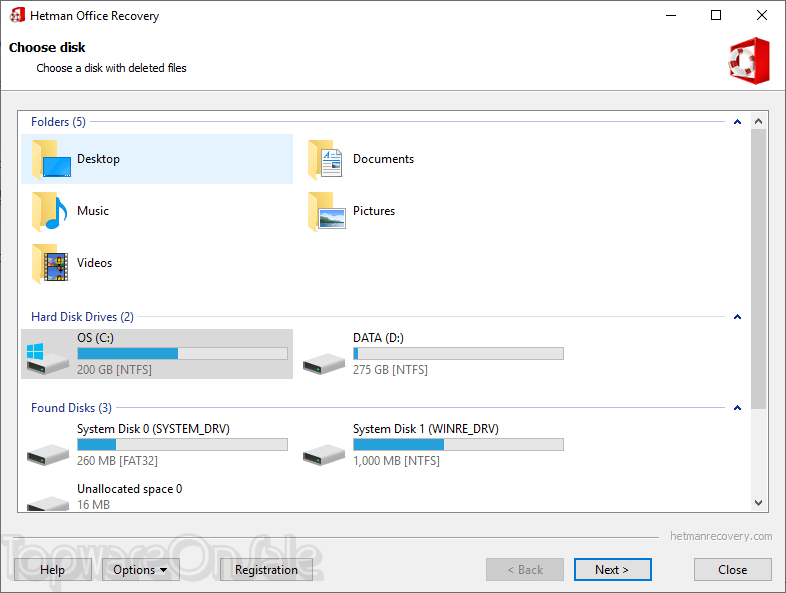786x593 pixels.
Task: Proceed with the Next button
Action: point(613,570)
